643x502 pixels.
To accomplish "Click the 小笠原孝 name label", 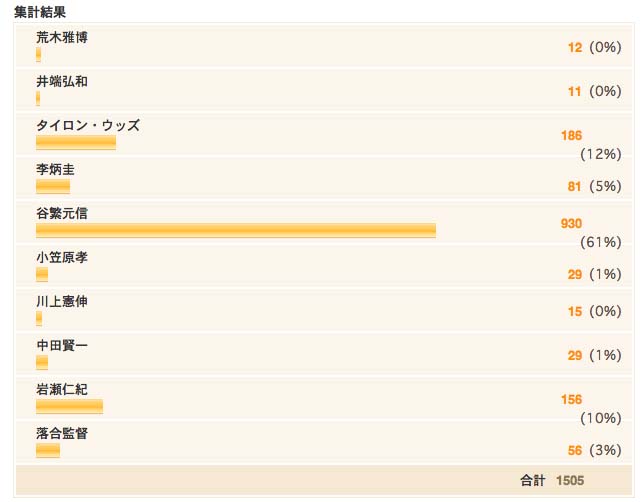I will point(62,258).
